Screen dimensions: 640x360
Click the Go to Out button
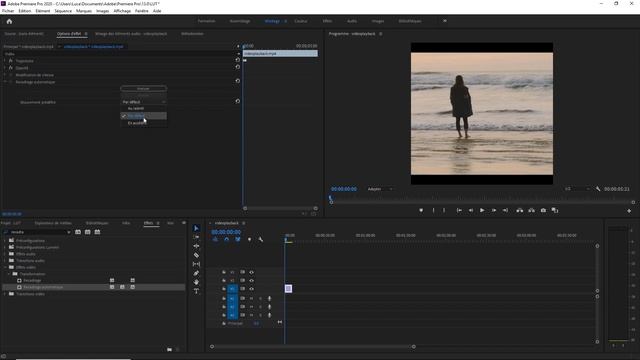point(505,210)
